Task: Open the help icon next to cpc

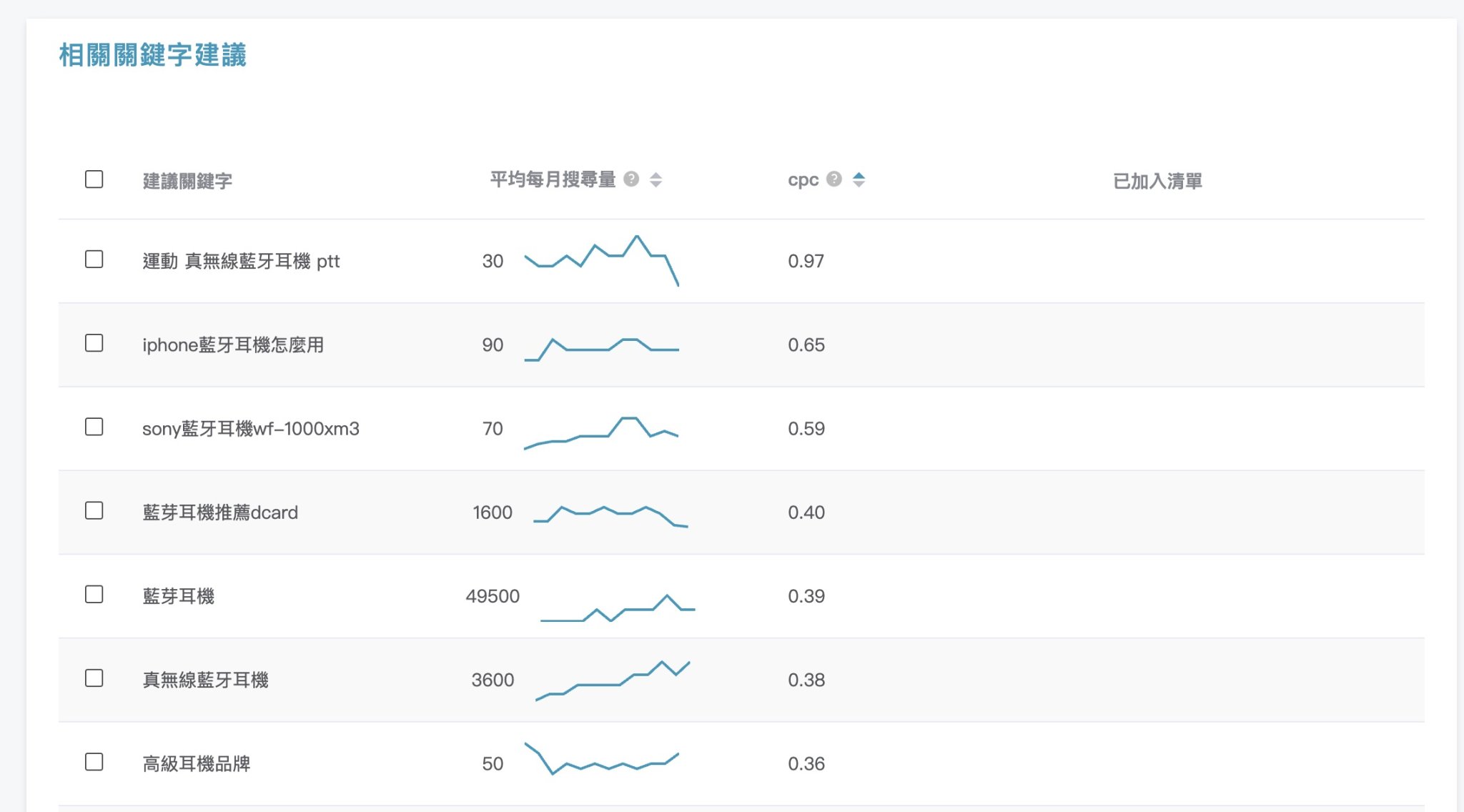Action: coord(834,179)
